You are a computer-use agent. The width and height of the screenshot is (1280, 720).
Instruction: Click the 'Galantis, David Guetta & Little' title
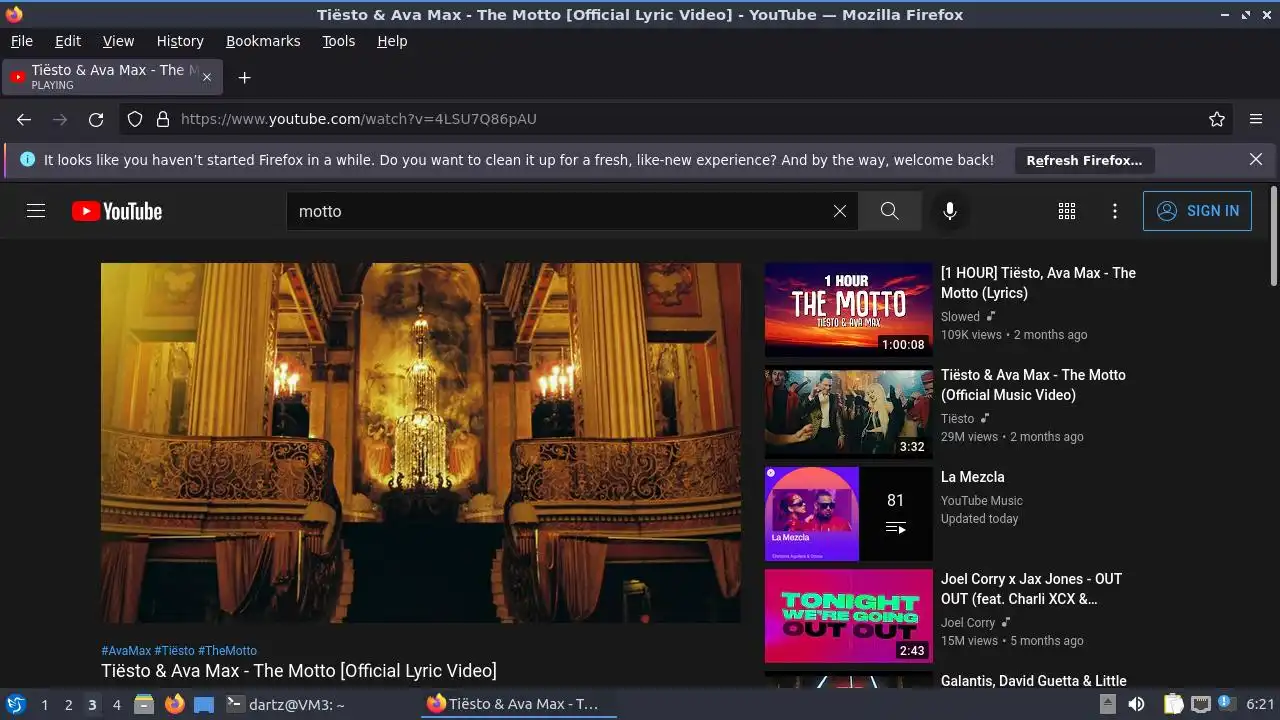tap(1033, 681)
